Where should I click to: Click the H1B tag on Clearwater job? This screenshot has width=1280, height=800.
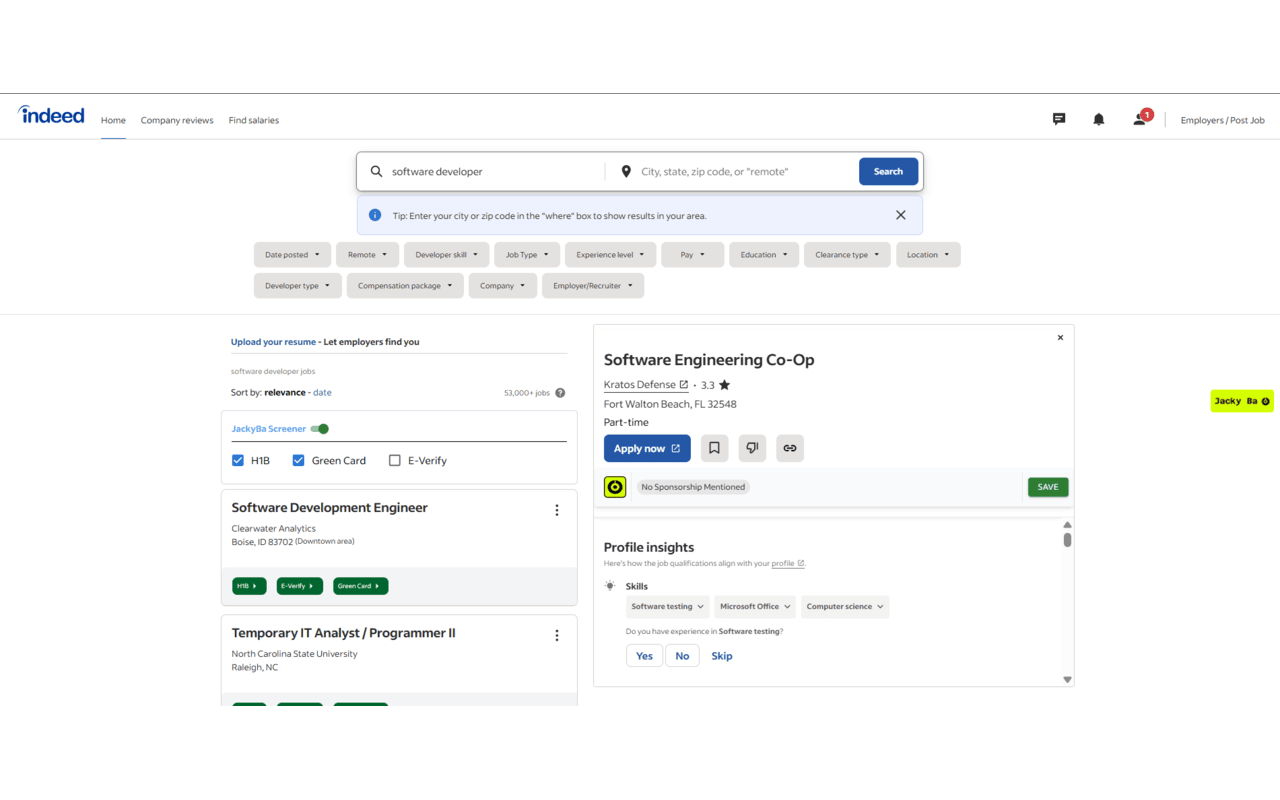pos(249,586)
